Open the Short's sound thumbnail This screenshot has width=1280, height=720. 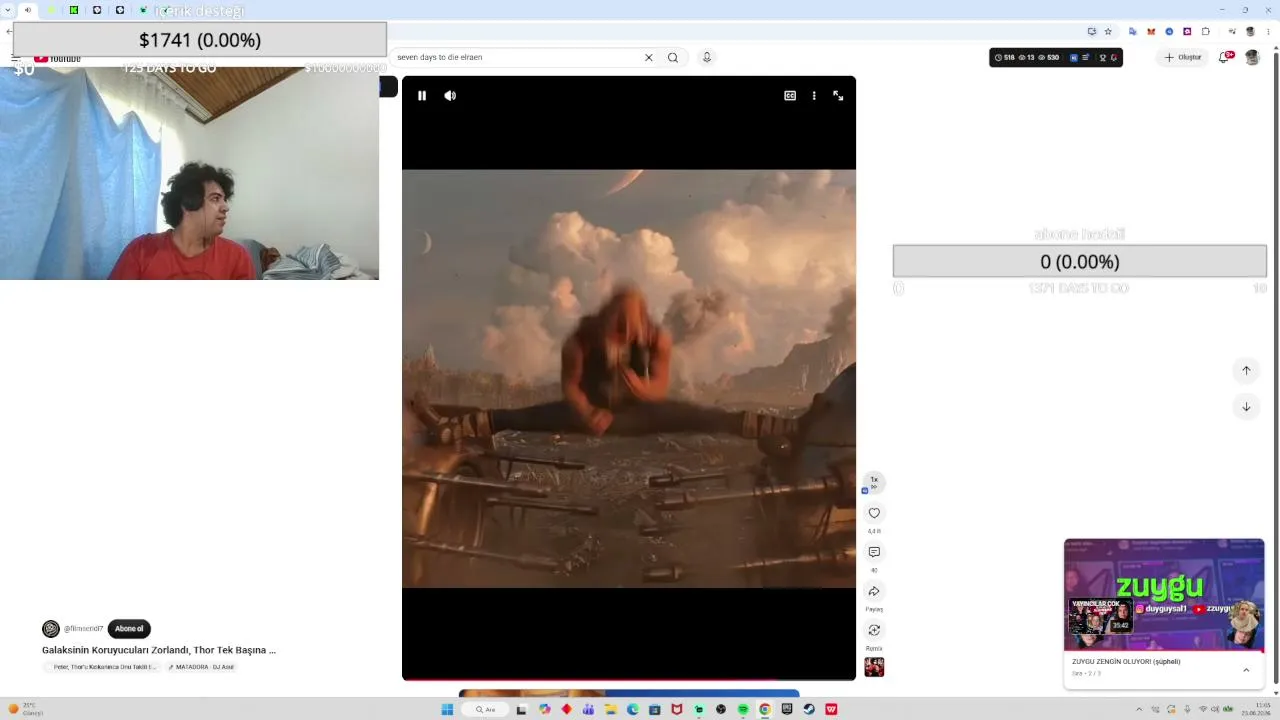pyautogui.click(x=874, y=667)
